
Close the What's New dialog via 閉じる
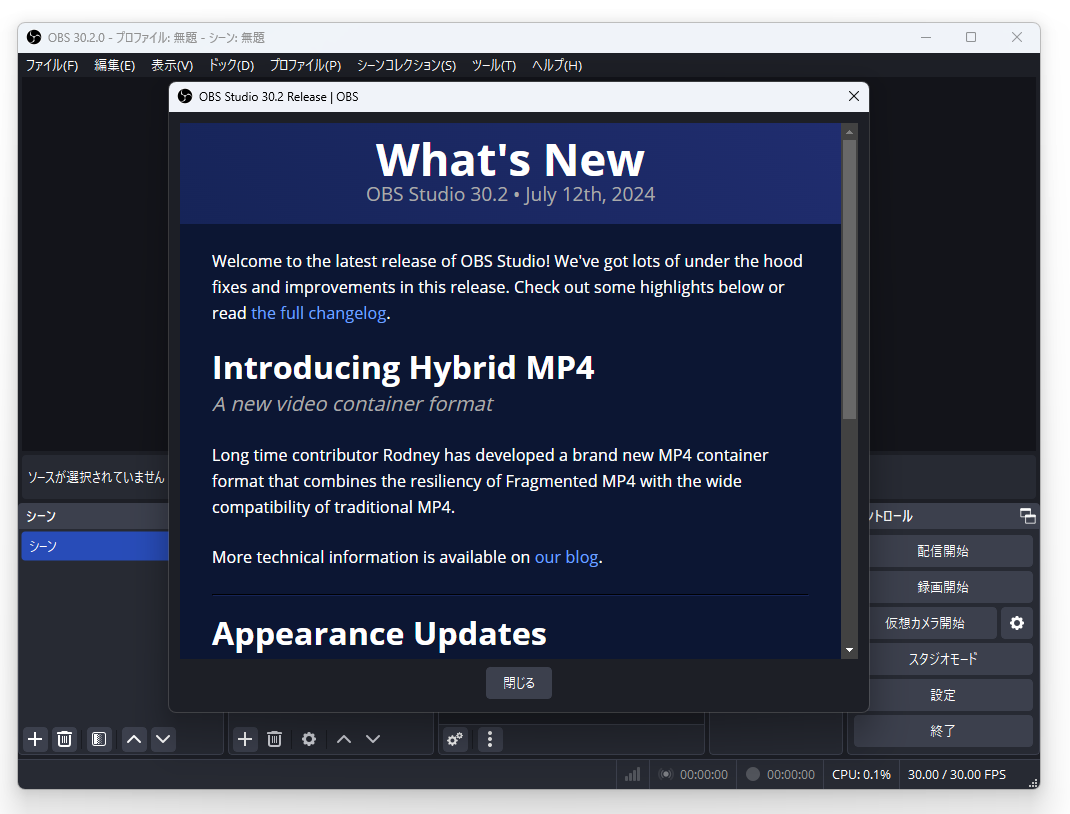click(x=518, y=683)
